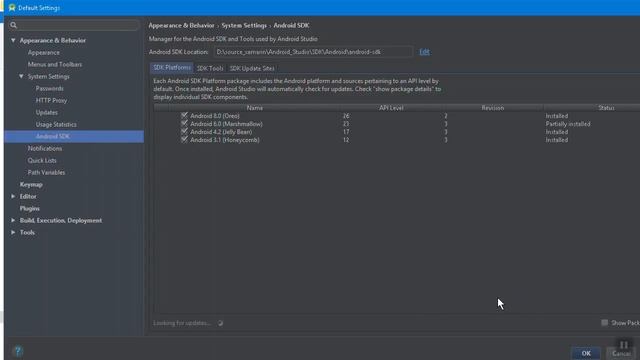Click the 'Android 8.0 (Oreo)' row name
Viewport: 640px width, 360px height.
215,116
